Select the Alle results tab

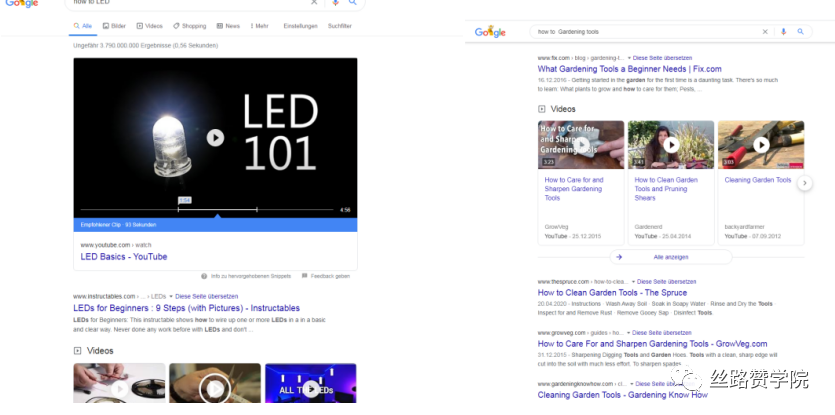[x=83, y=26]
